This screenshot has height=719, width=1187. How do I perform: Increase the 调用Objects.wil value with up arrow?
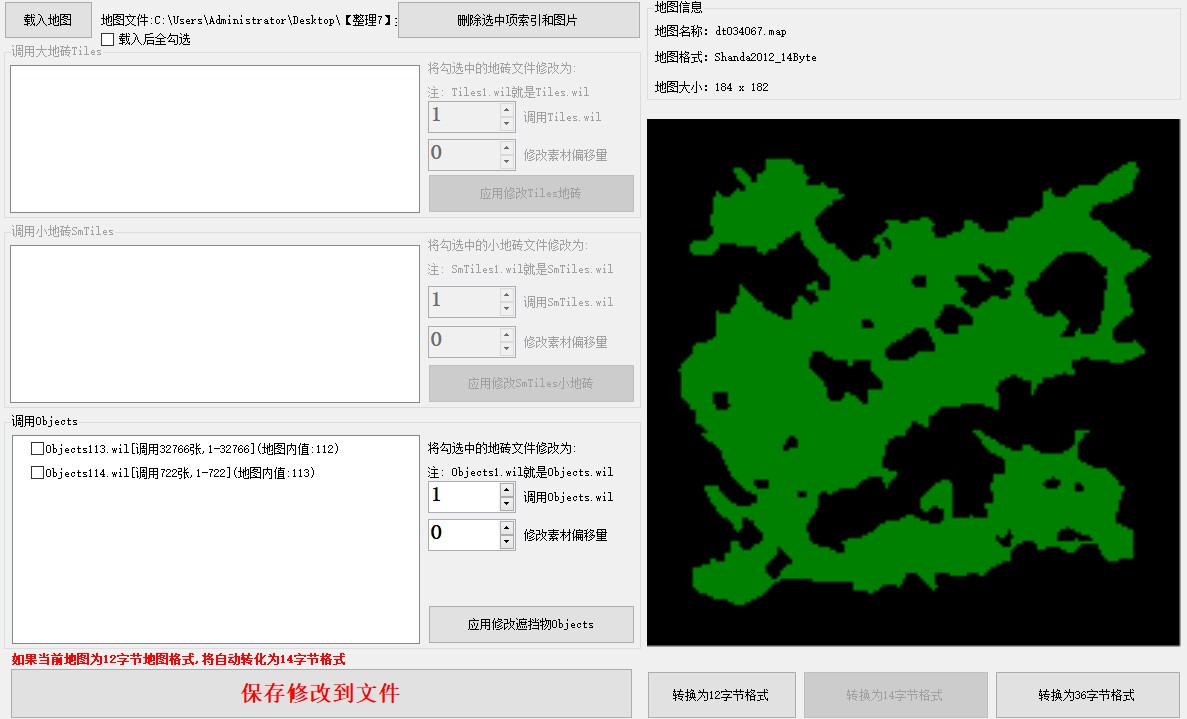[x=507, y=490]
